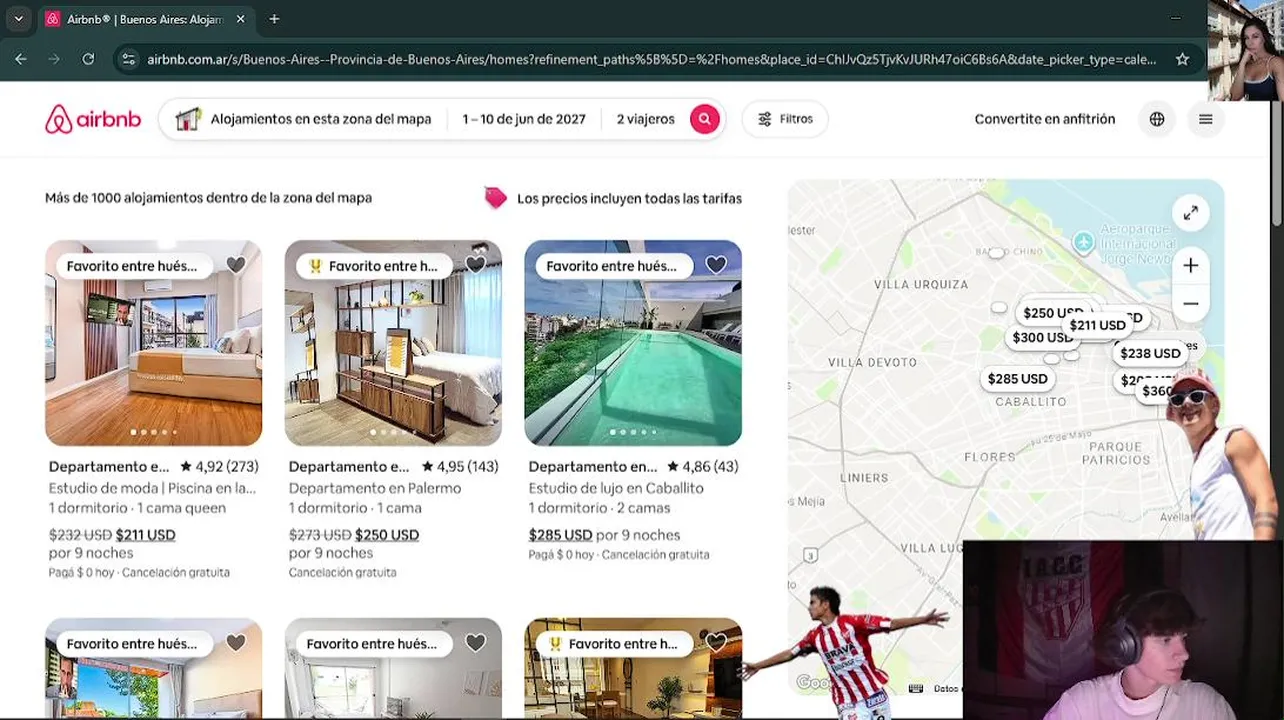Zoom in on the map

(1191, 266)
